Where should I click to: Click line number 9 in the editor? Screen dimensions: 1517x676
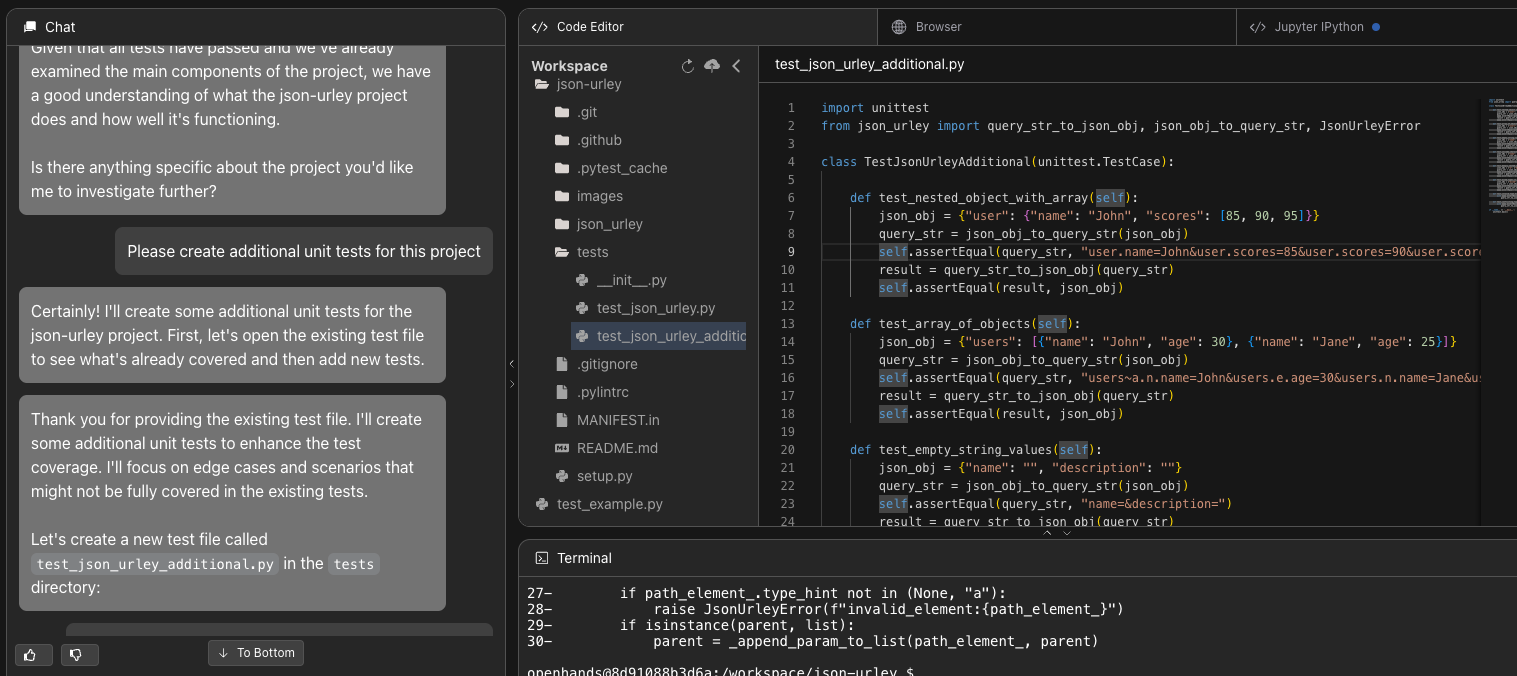pyautogui.click(x=791, y=252)
